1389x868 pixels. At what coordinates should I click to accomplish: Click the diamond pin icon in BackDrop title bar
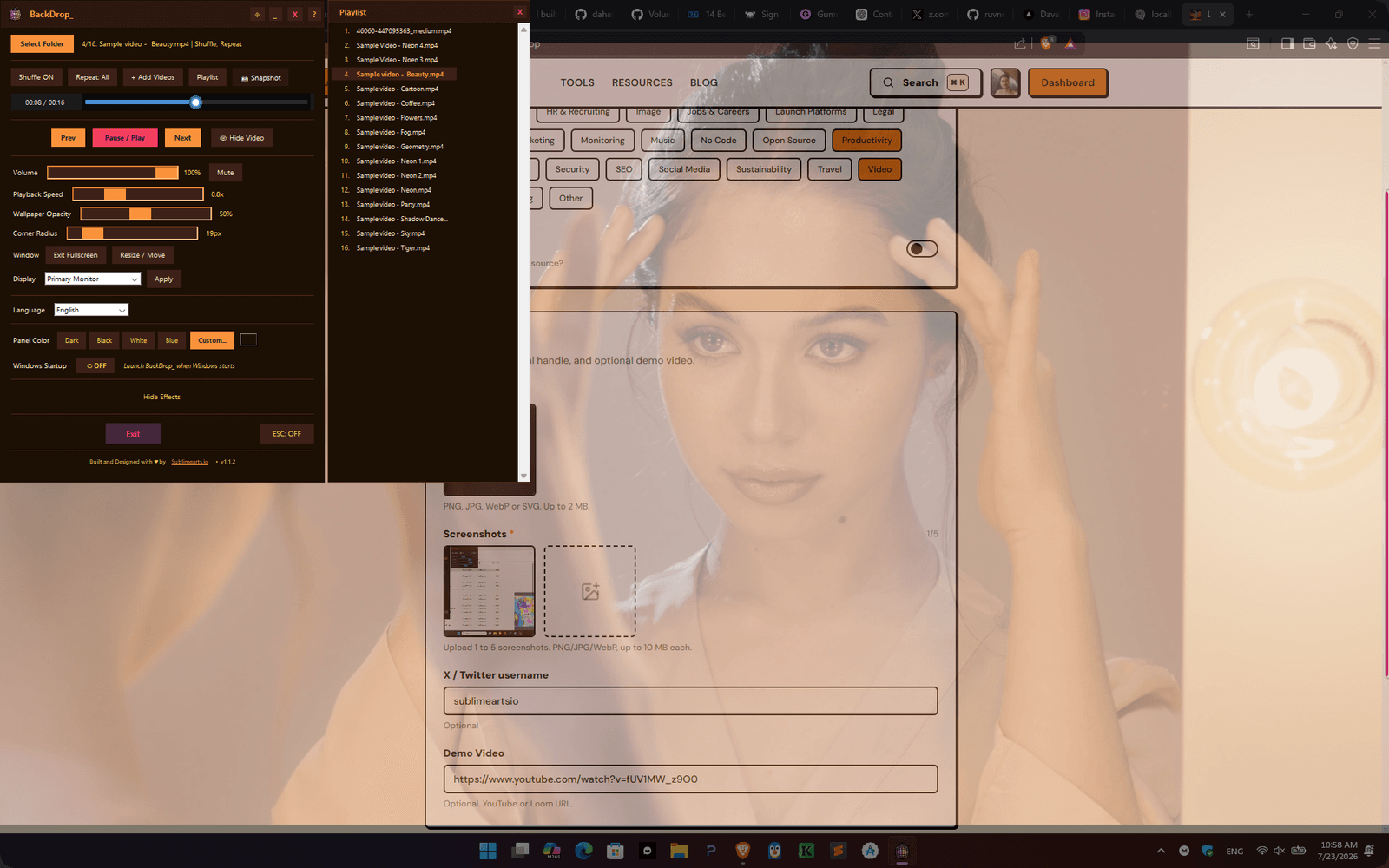pos(257,15)
